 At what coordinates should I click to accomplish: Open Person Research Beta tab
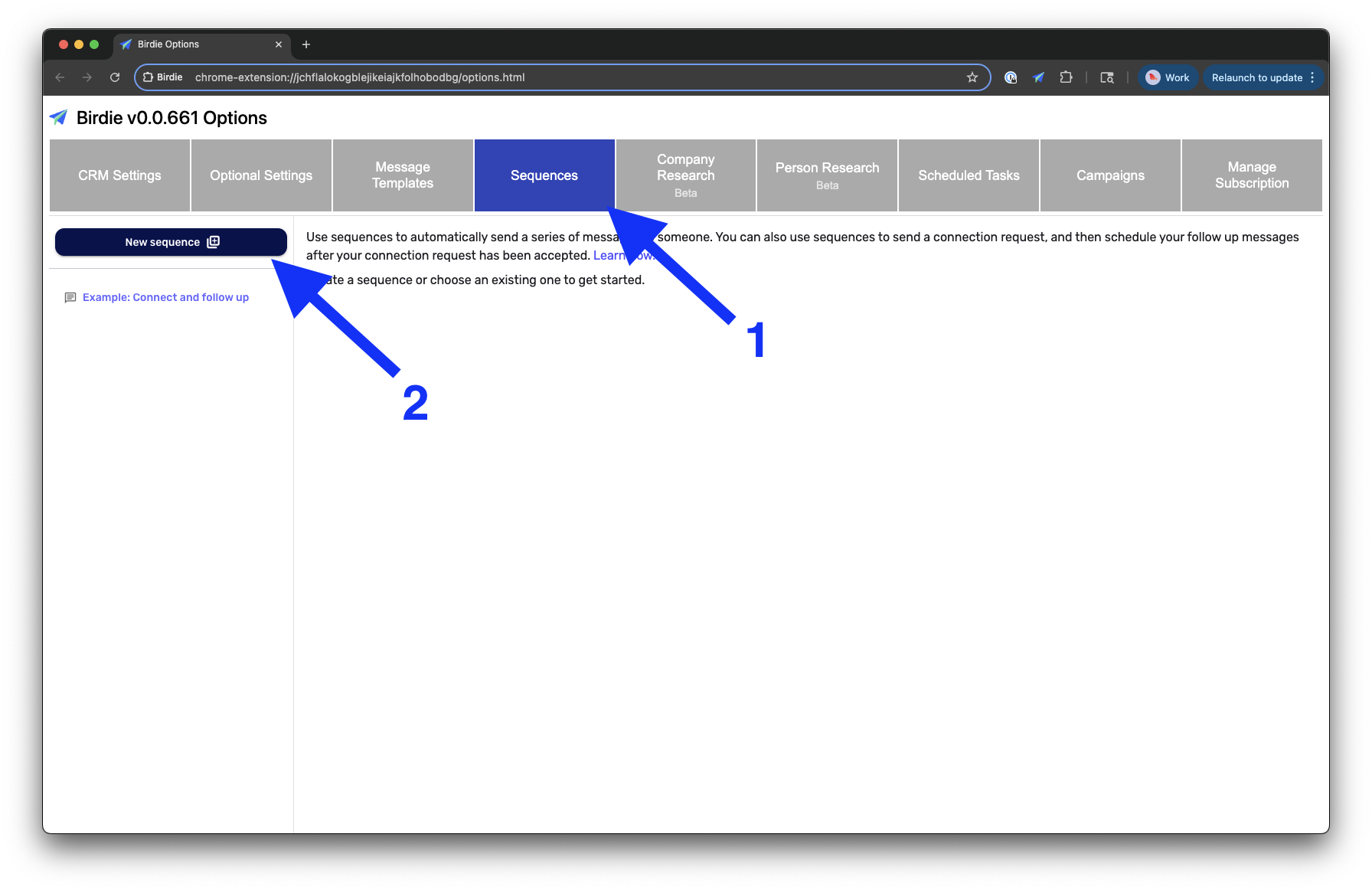pyautogui.click(x=827, y=175)
